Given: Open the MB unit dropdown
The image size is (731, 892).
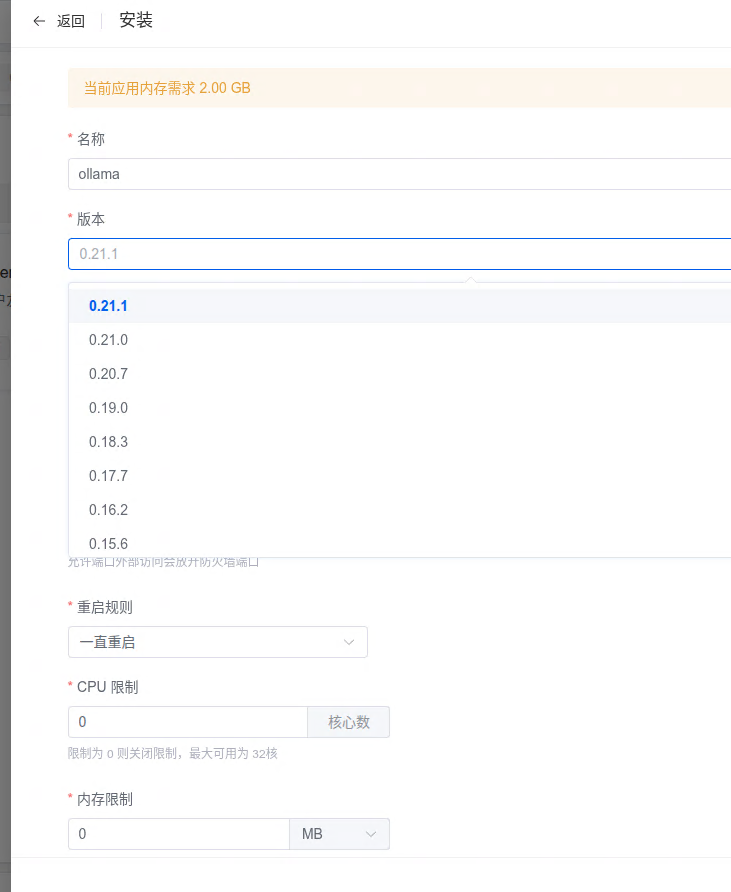Looking at the screenshot, I should [339, 834].
